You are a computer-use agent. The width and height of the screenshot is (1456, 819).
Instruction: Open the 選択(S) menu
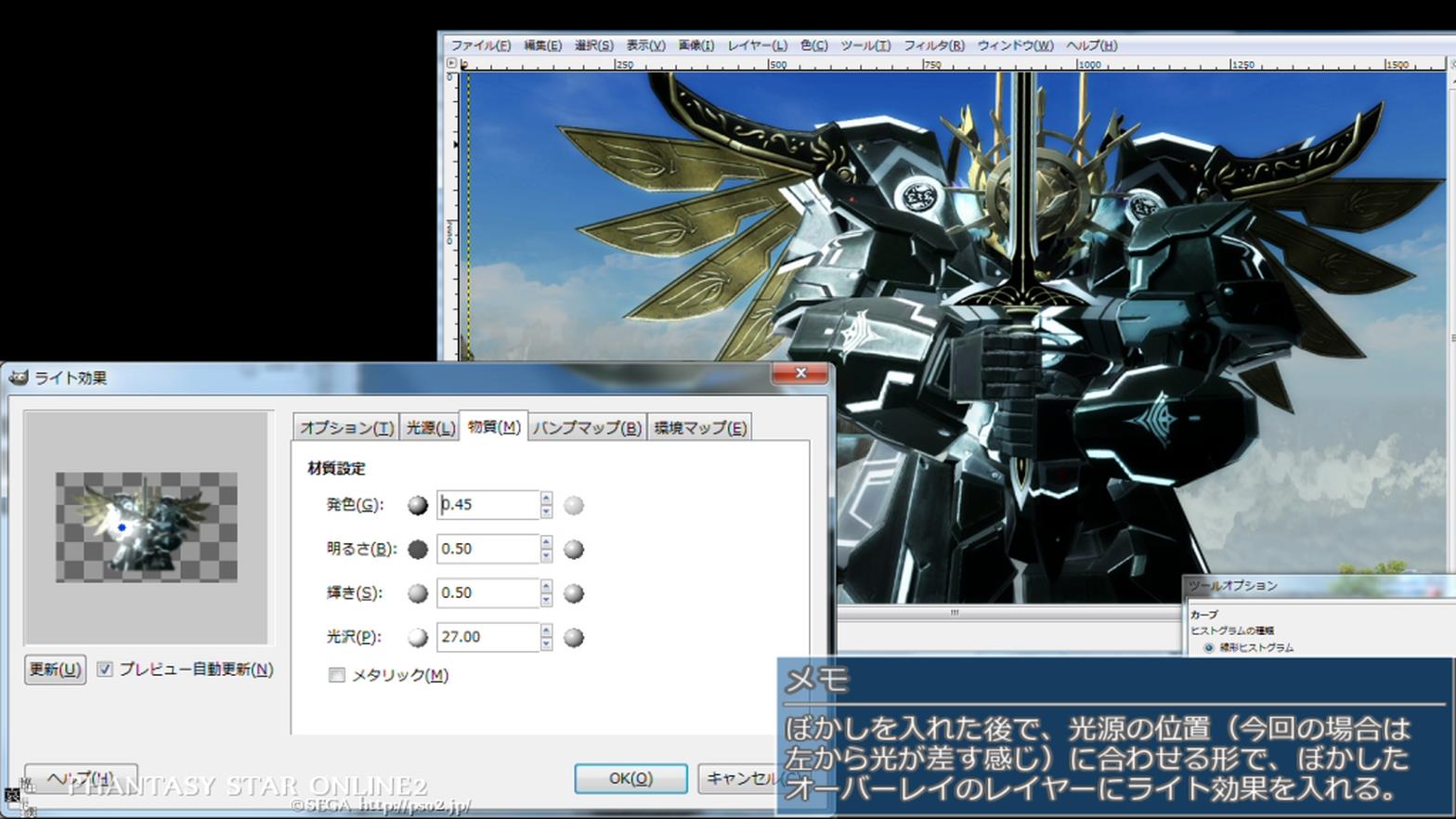coord(593,45)
